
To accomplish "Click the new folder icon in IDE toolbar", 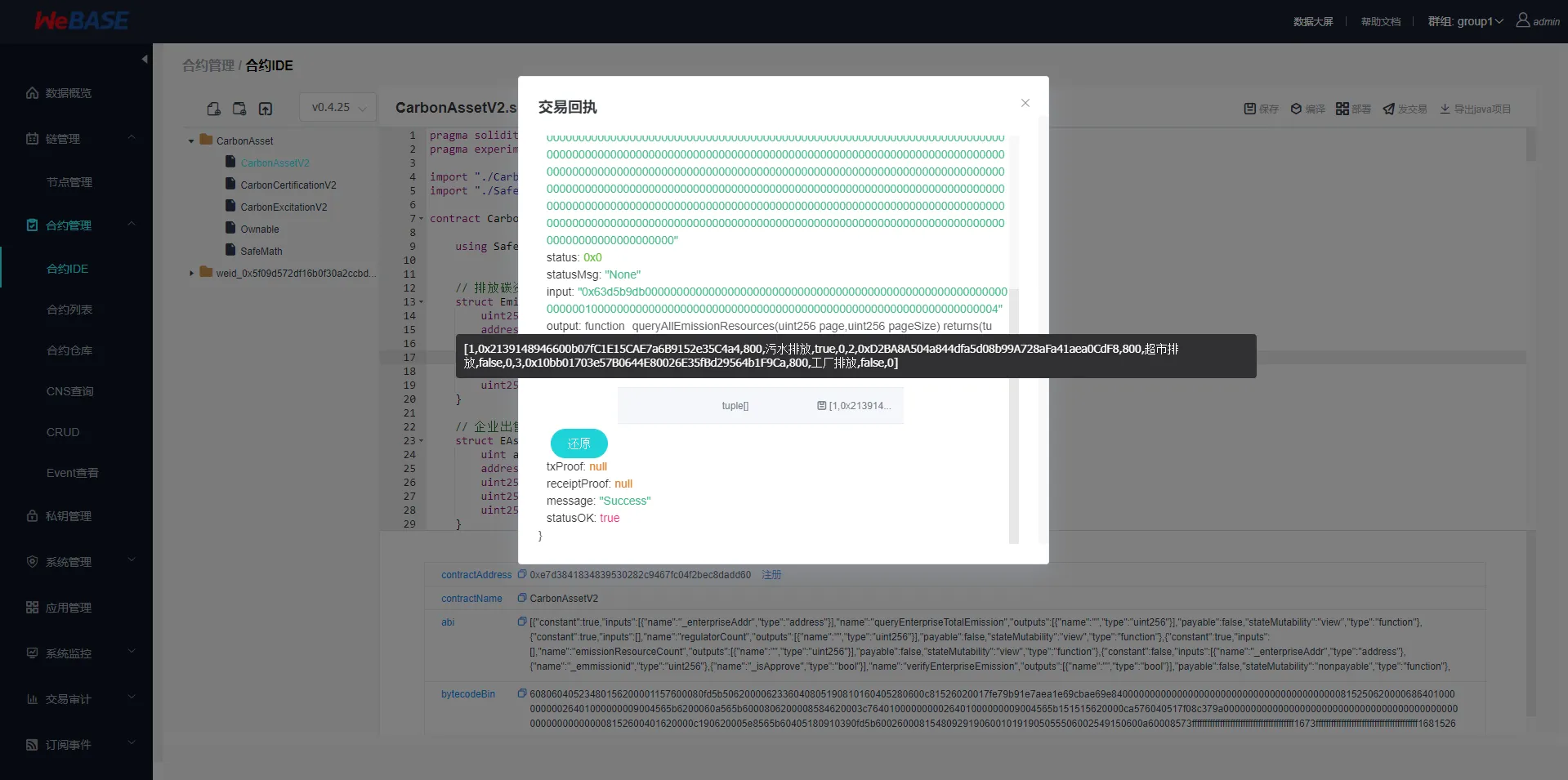I will (x=239, y=109).
